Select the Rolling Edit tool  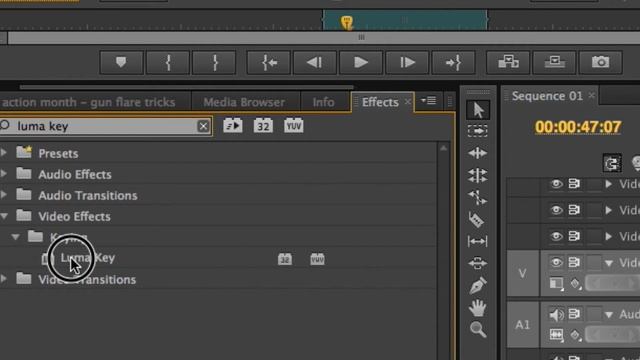[x=478, y=176]
